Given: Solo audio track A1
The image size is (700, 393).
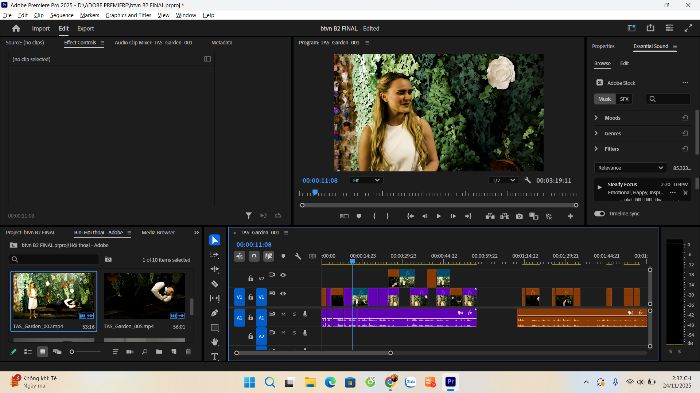Looking at the screenshot, I should 294,314.
